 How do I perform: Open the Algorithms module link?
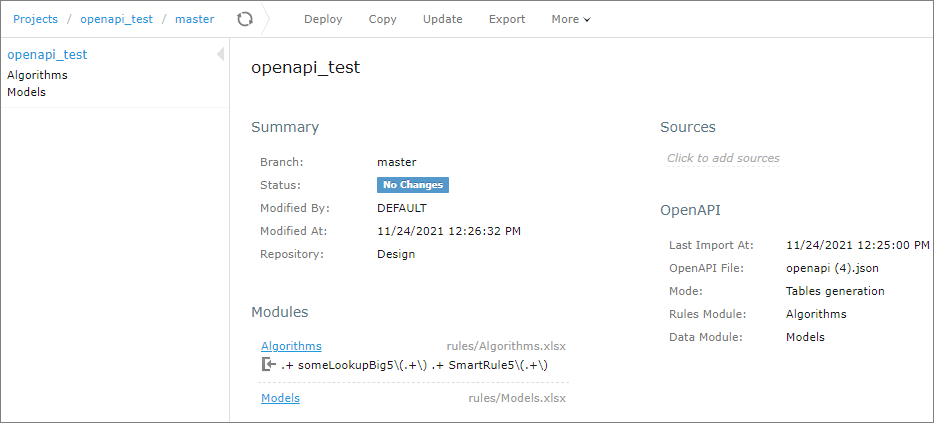(x=291, y=346)
